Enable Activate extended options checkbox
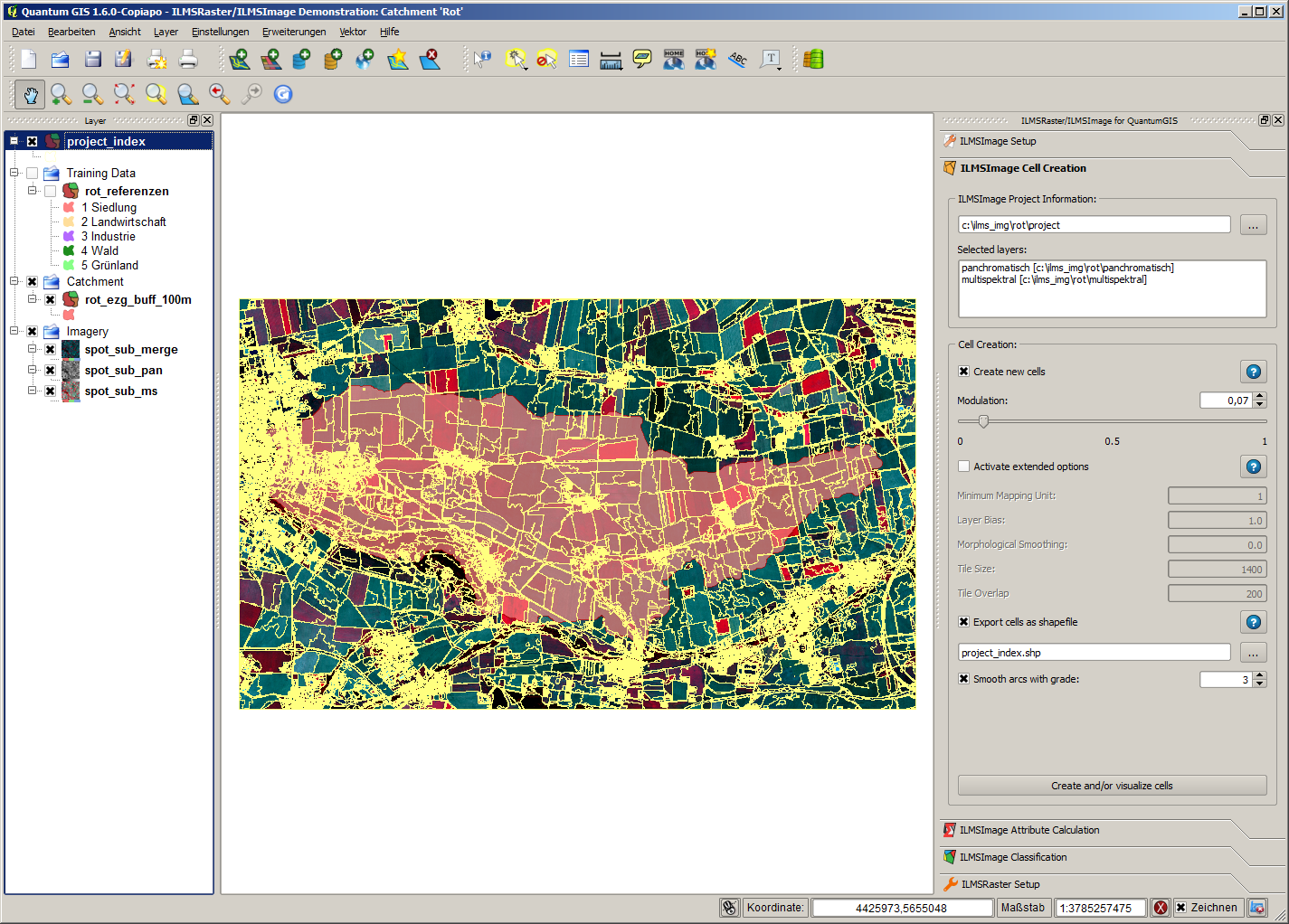Viewport: 1289px width, 924px height. pyautogui.click(x=964, y=467)
